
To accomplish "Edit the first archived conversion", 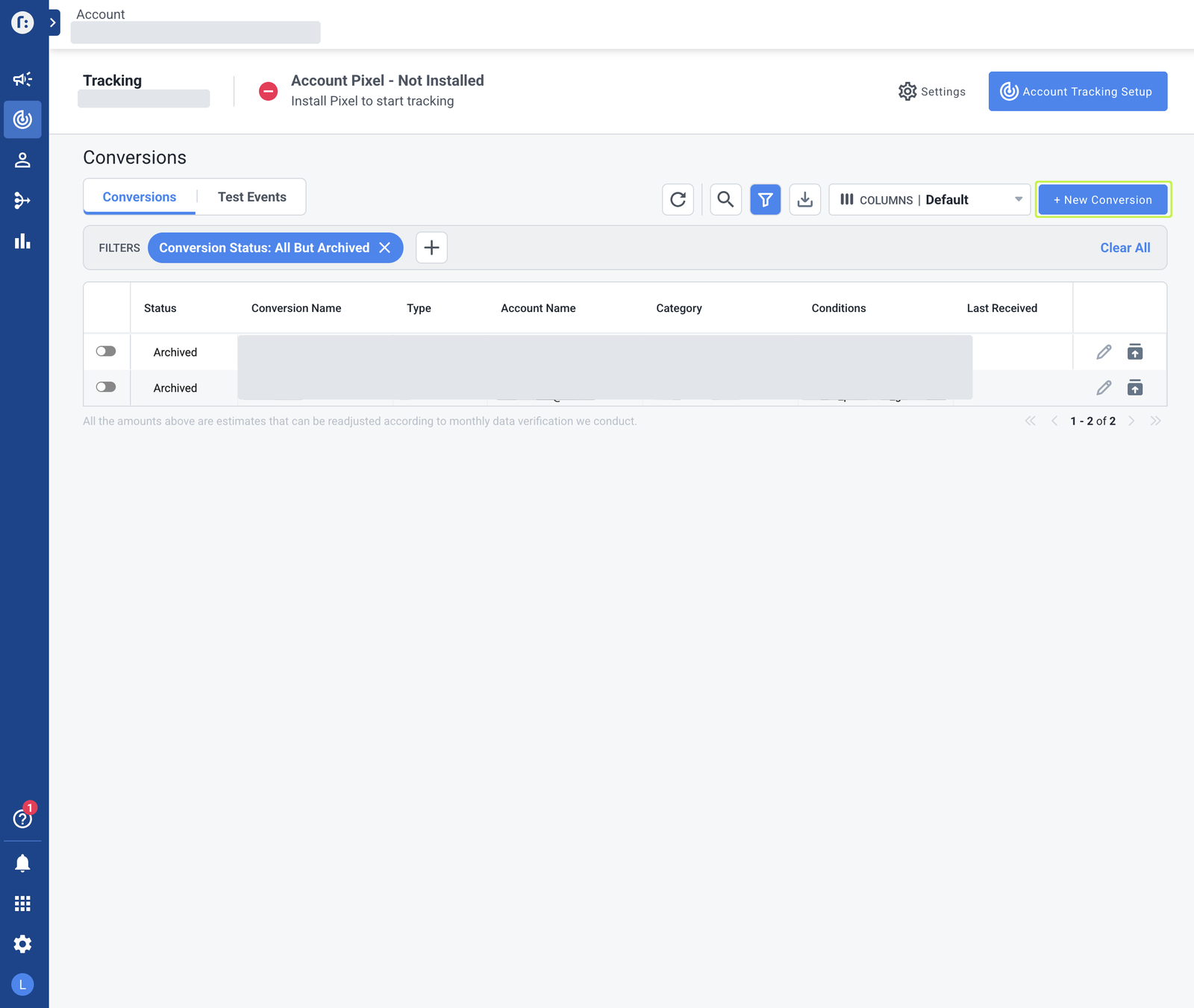I will (x=1104, y=352).
